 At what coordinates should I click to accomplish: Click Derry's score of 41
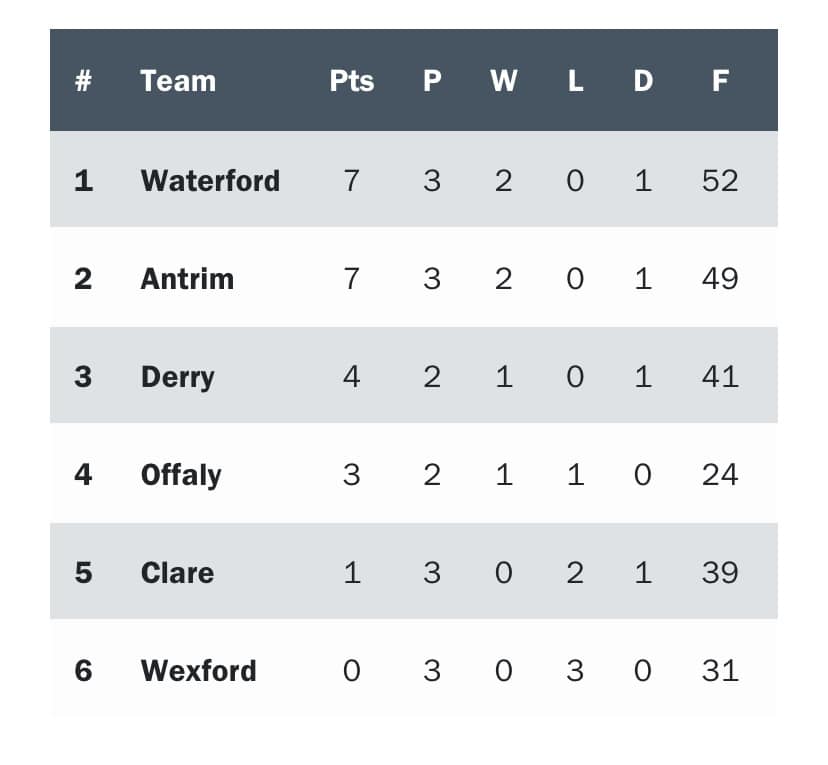720,377
